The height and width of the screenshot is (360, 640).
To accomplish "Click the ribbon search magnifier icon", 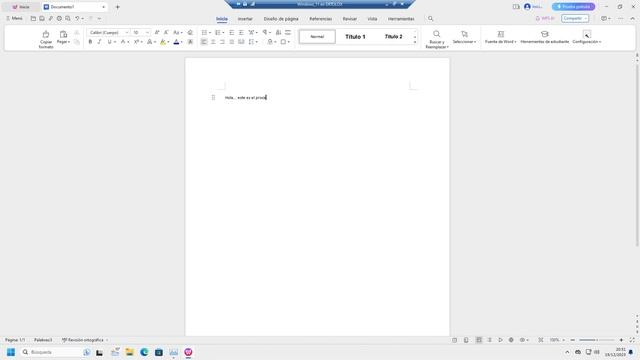I will click(431, 19).
